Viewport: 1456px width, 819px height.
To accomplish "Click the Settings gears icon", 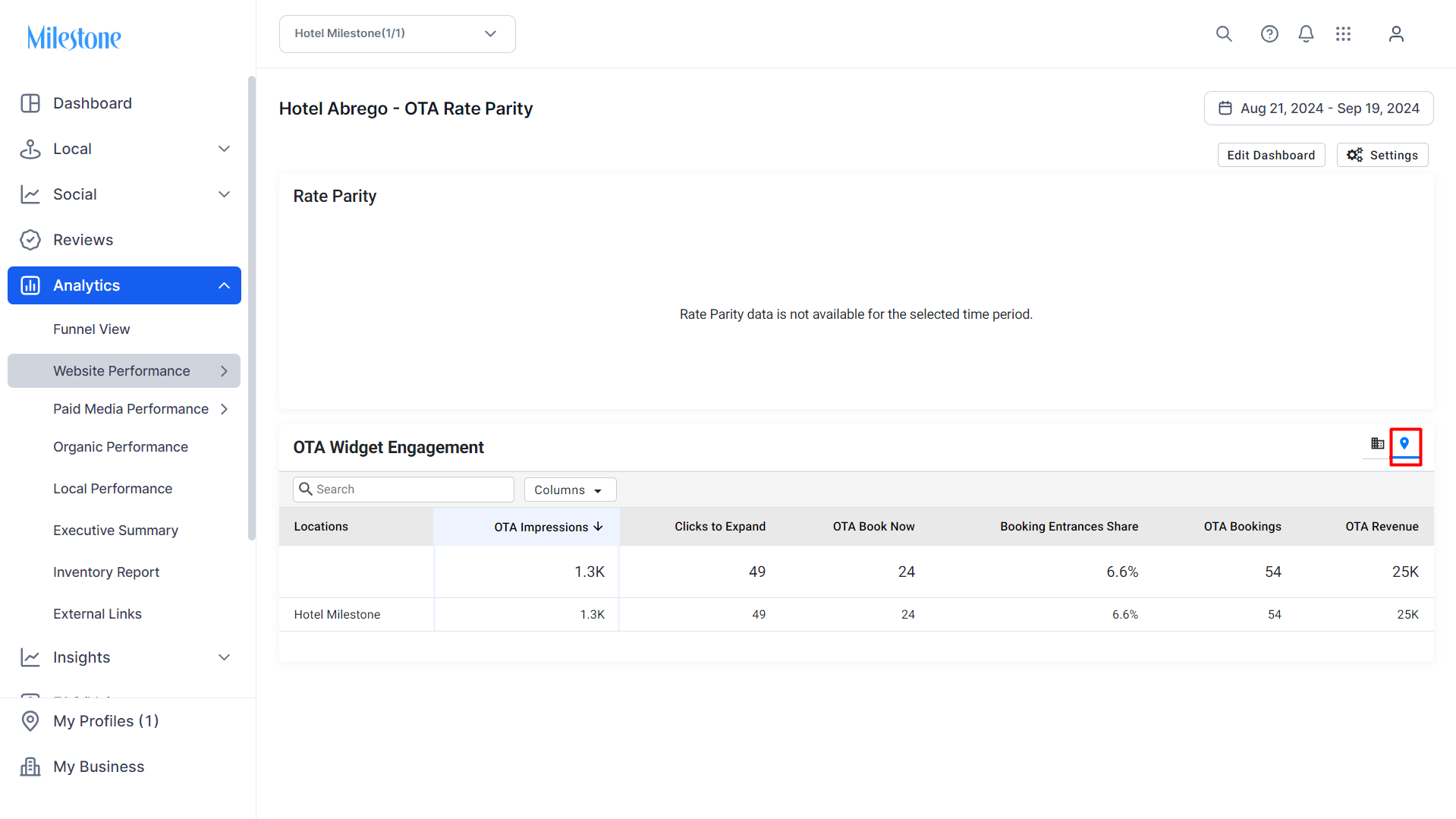I will click(1355, 155).
